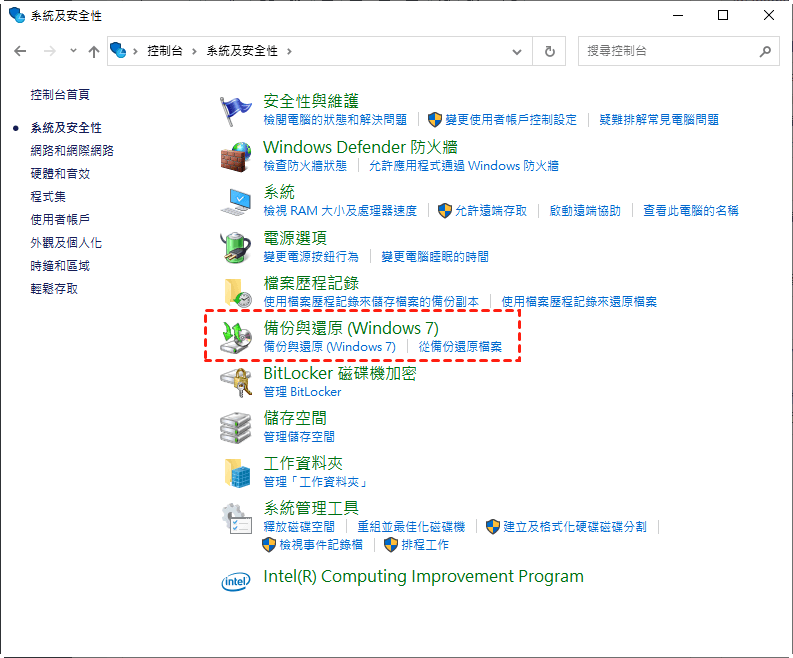Image resolution: width=793 pixels, height=658 pixels.
Task: Click the Intel logo icon
Action: click(236, 582)
